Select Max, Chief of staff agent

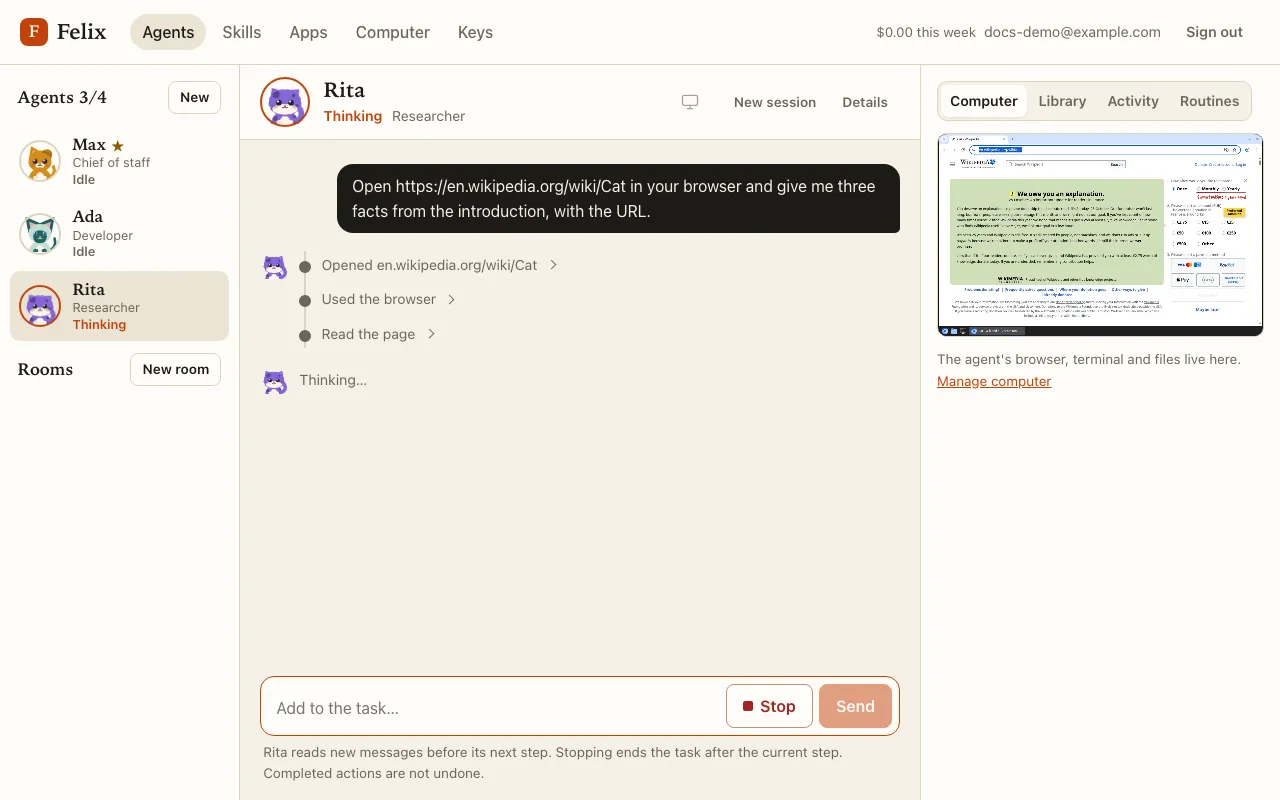[x=119, y=162]
